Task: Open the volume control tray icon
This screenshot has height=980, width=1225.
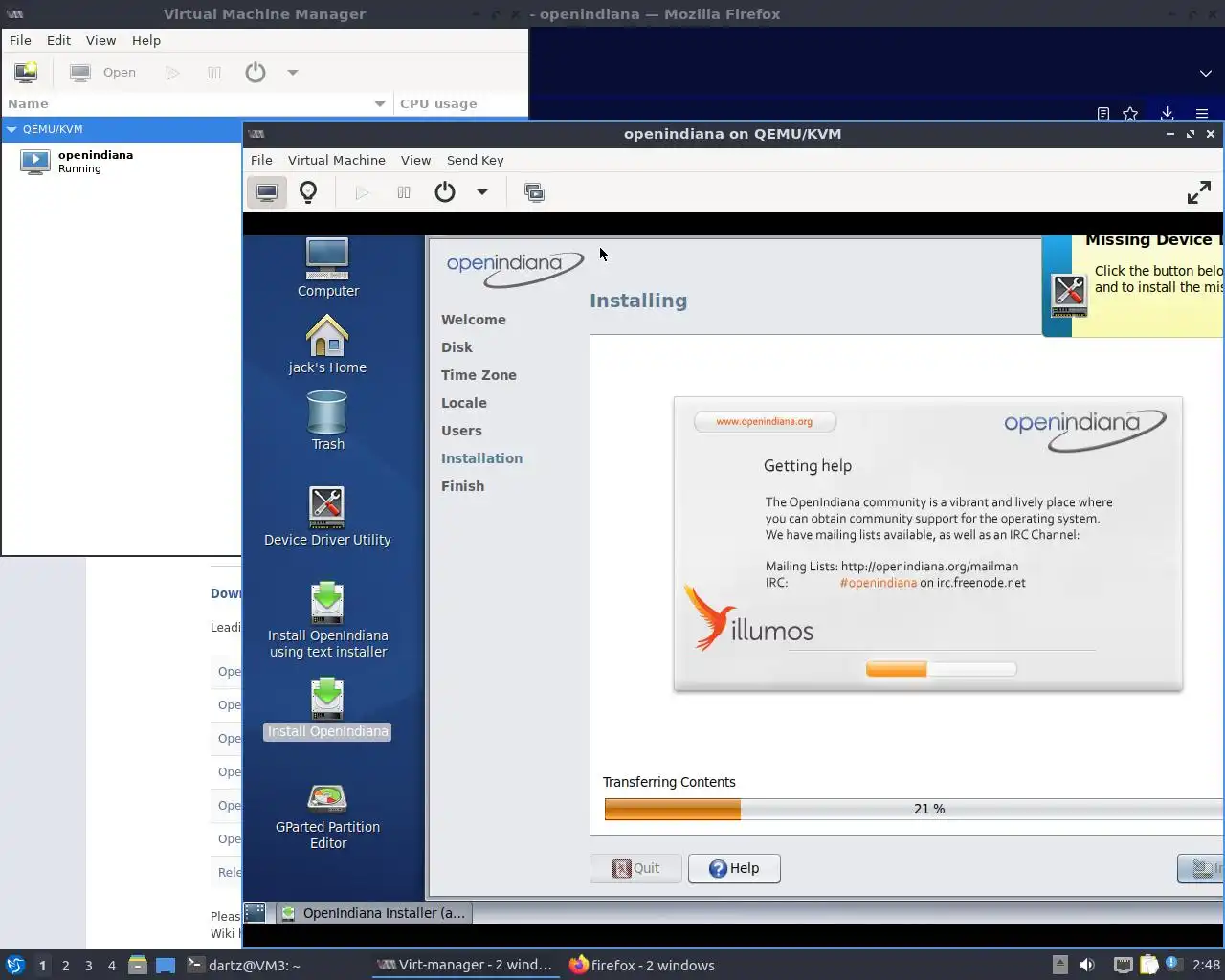Action: coord(1087,965)
